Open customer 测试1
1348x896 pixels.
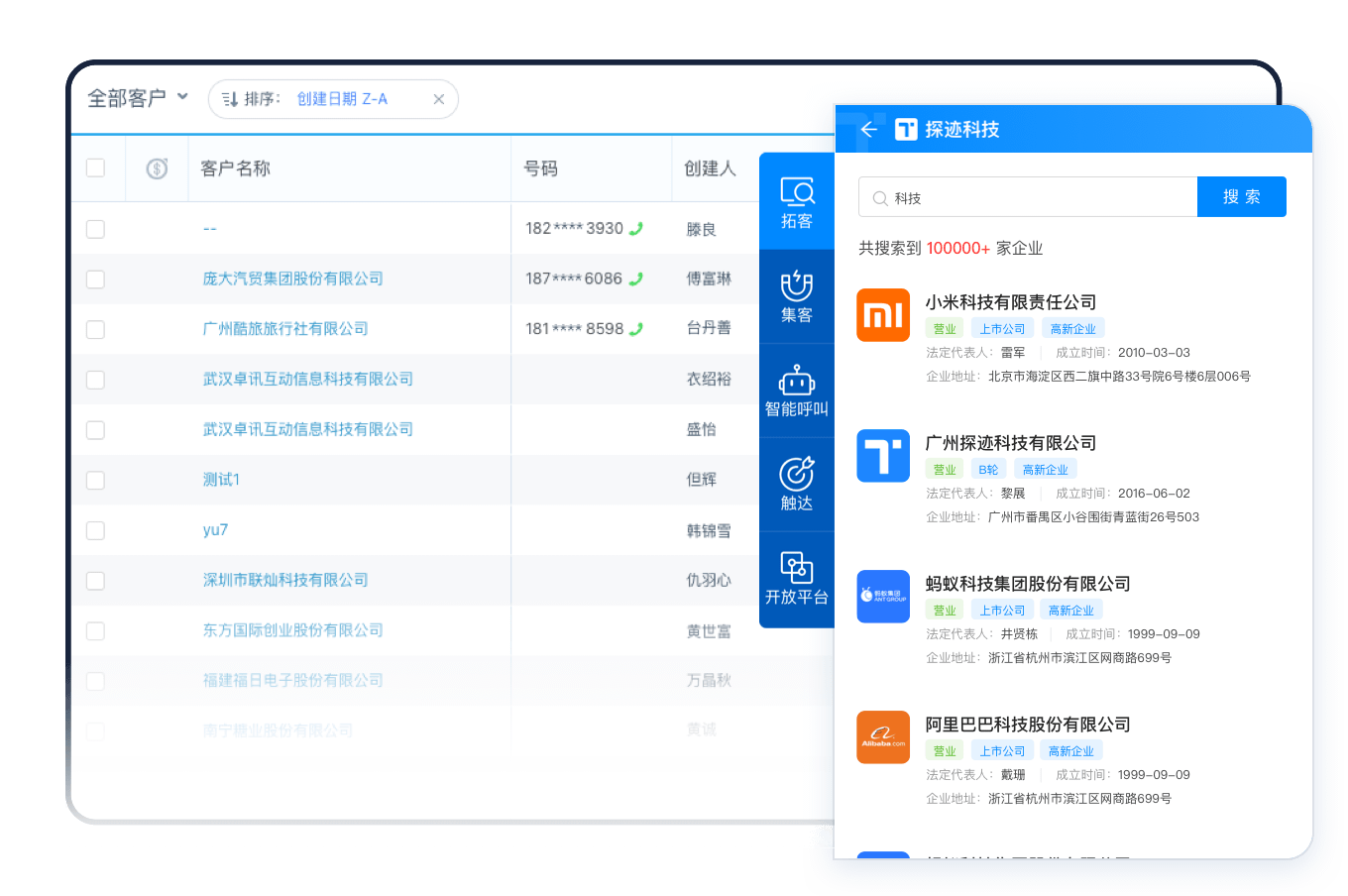pyautogui.click(x=221, y=480)
